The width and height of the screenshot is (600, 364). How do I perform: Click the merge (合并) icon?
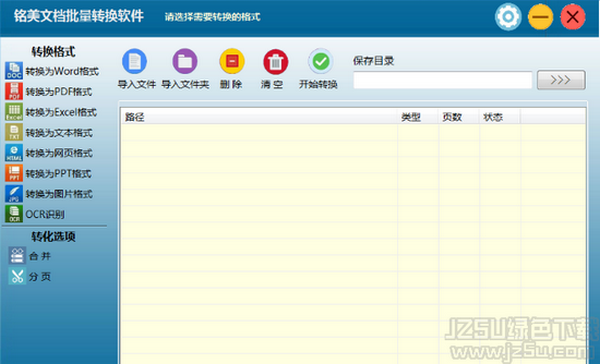[x=17, y=256]
